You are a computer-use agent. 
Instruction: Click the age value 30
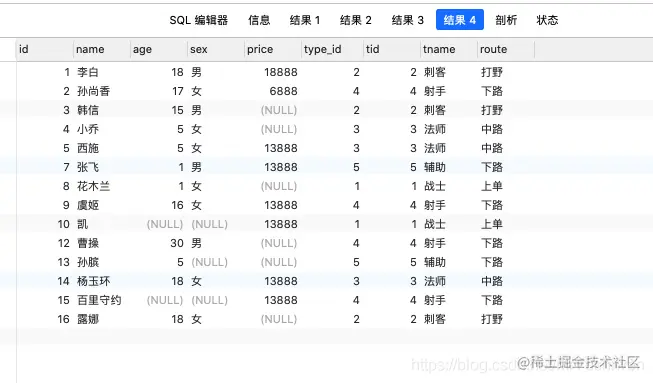177,243
